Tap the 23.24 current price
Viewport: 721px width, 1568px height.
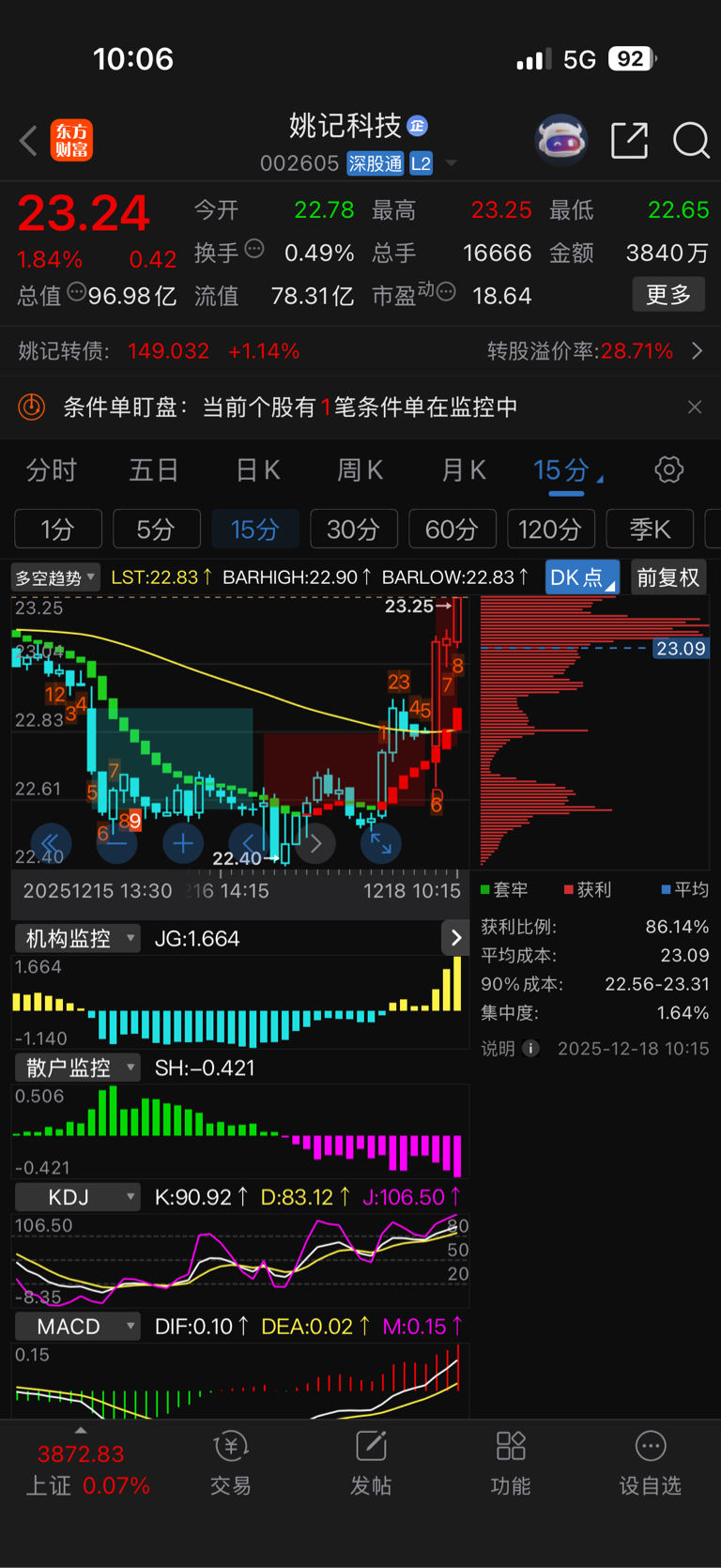pos(84,213)
